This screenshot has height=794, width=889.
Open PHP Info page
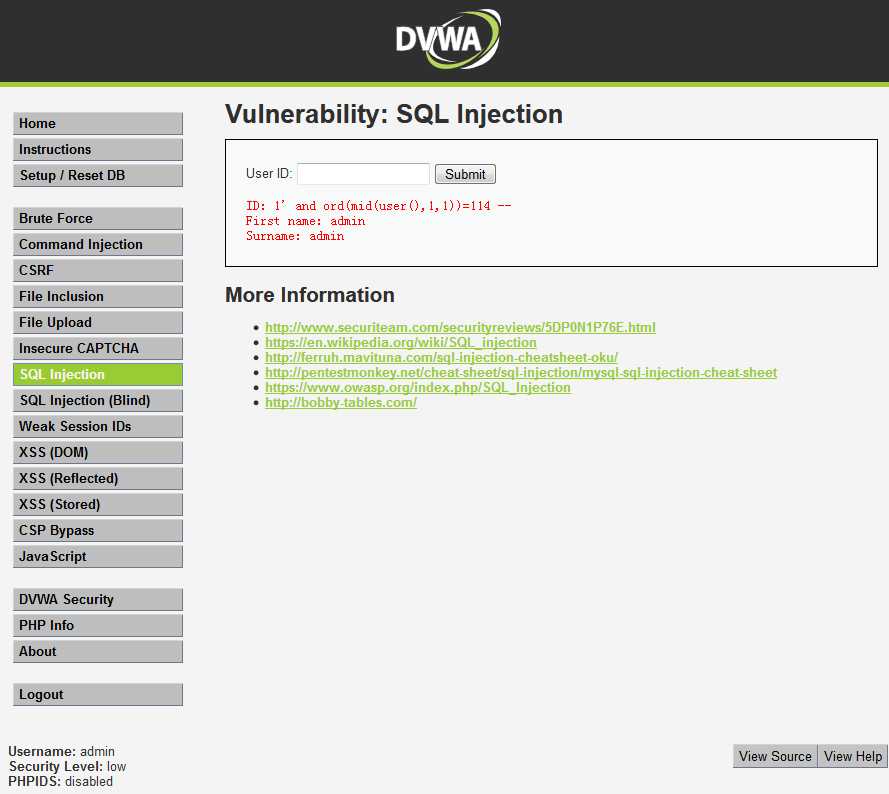click(98, 626)
